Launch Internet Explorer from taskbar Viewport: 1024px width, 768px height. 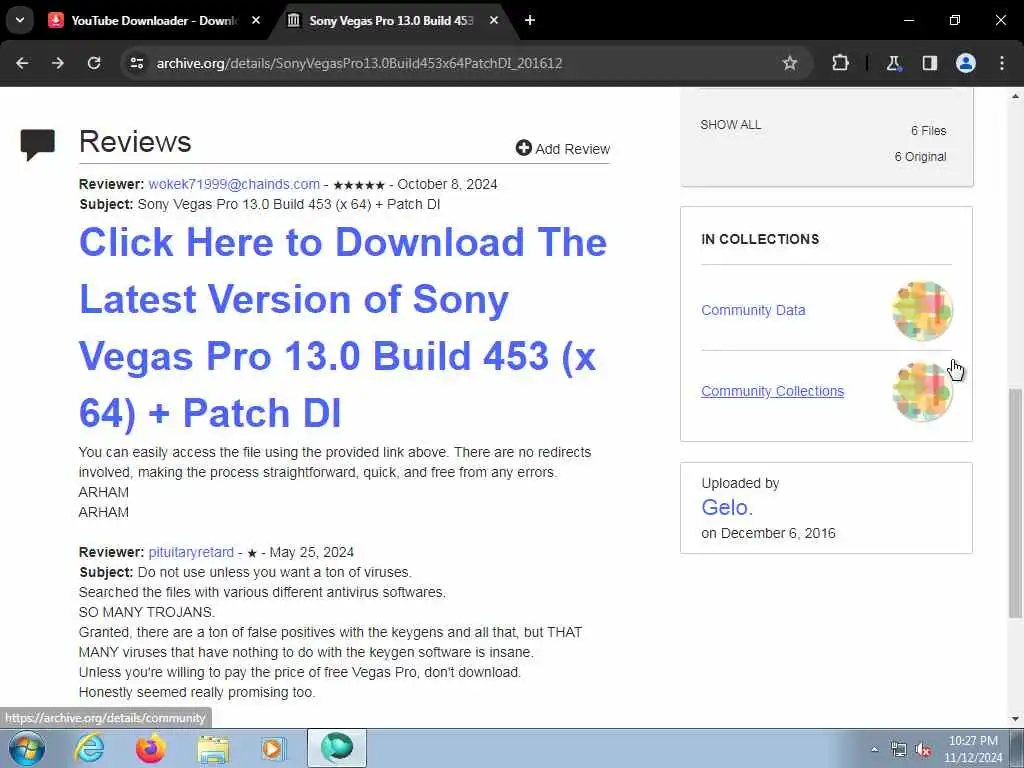pos(89,748)
